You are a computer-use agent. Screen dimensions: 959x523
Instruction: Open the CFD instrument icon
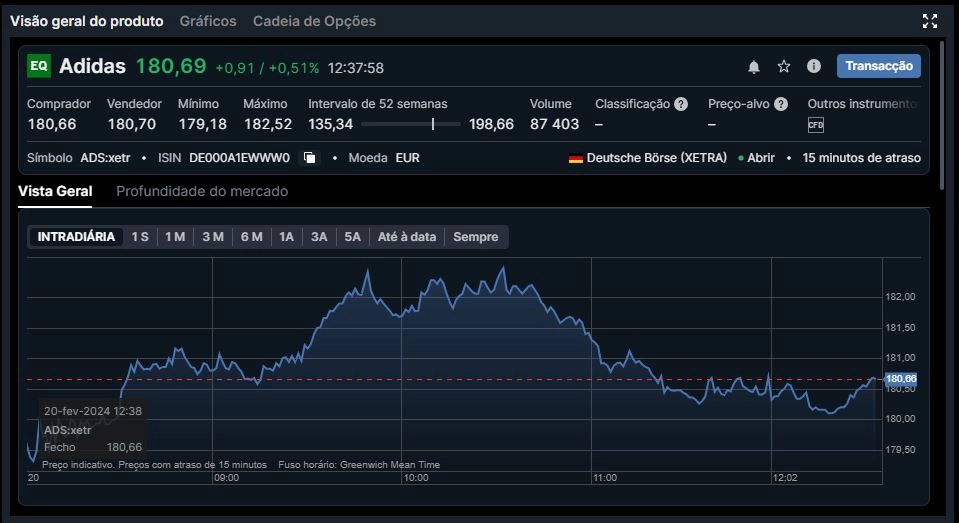tap(816, 125)
